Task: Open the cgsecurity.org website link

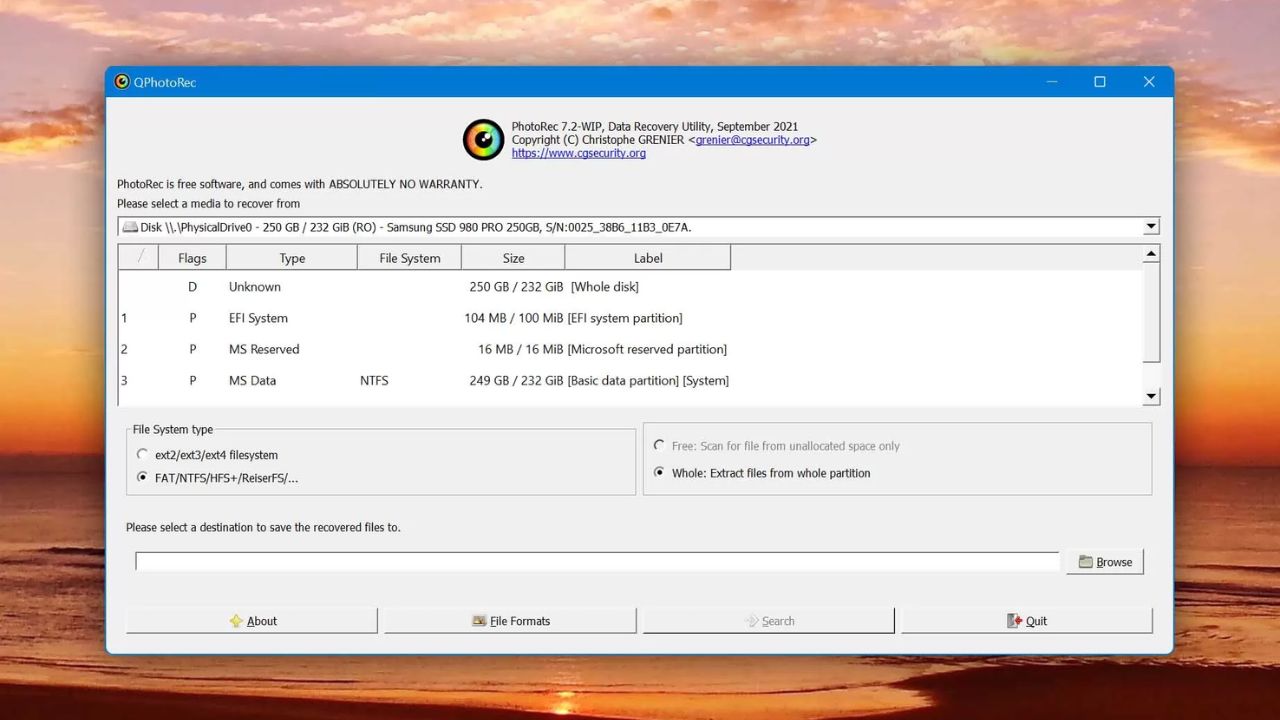Action: pos(579,153)
